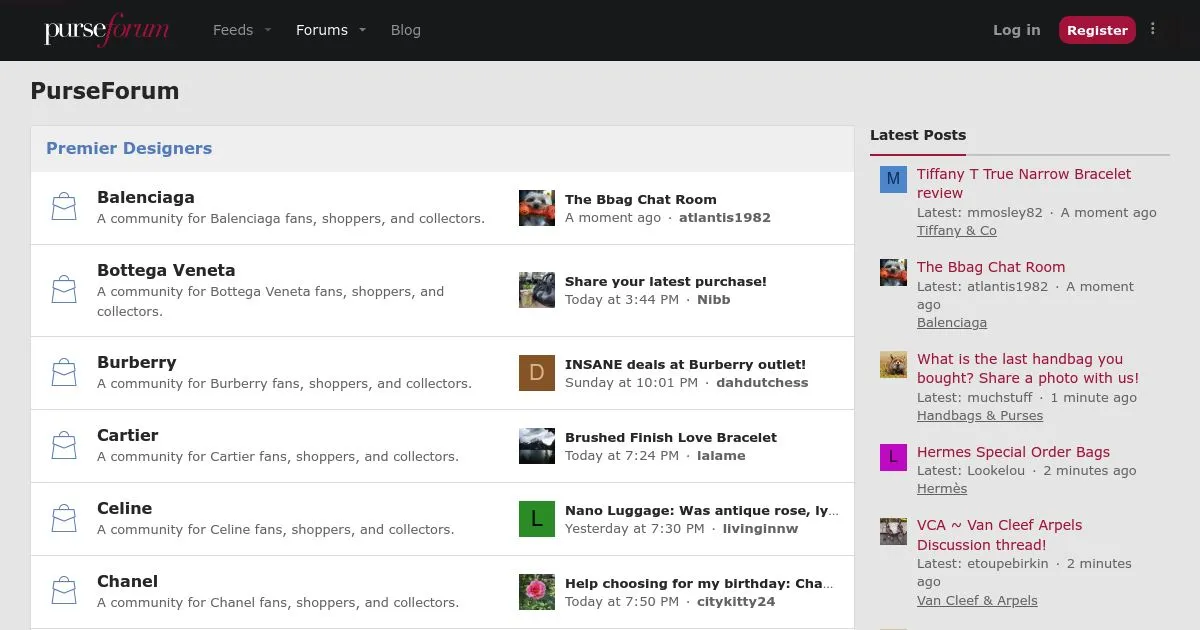This screenshot has height=630, width=1200.
Task: View lalame user profile
Action: click(x=720, y=455)
